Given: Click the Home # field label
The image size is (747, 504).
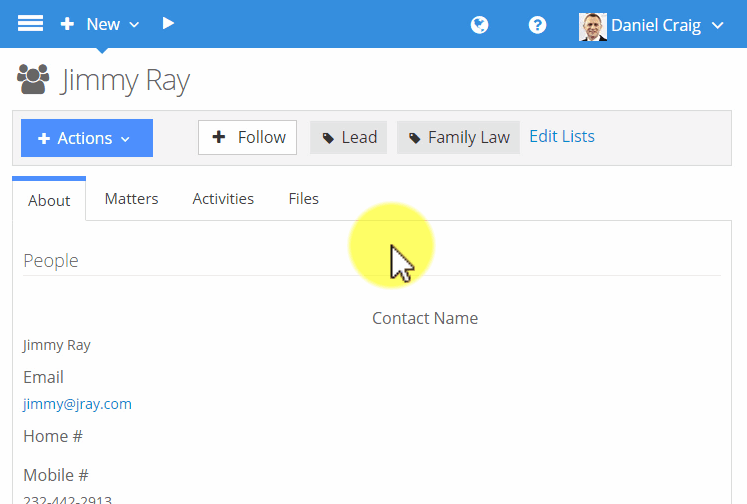Looking at the screenshot, I should (53, 436).
